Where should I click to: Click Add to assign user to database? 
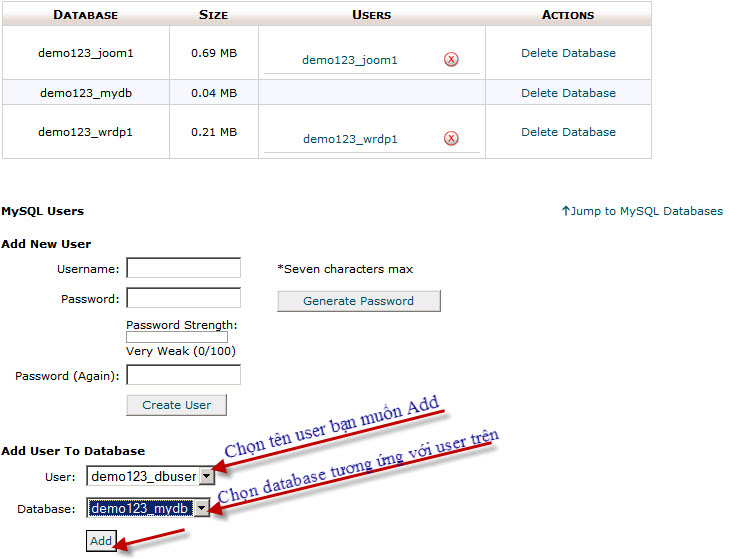101,541
